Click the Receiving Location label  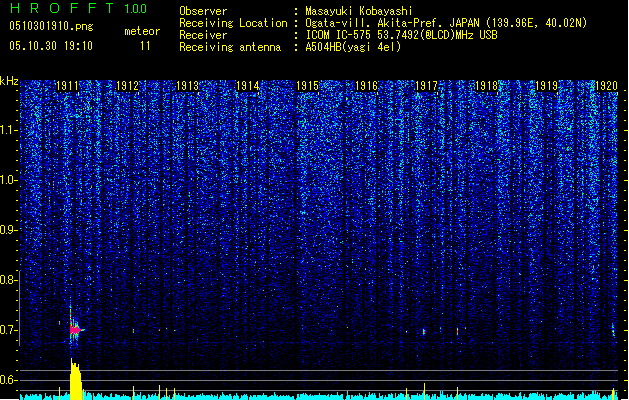(233, 23)
